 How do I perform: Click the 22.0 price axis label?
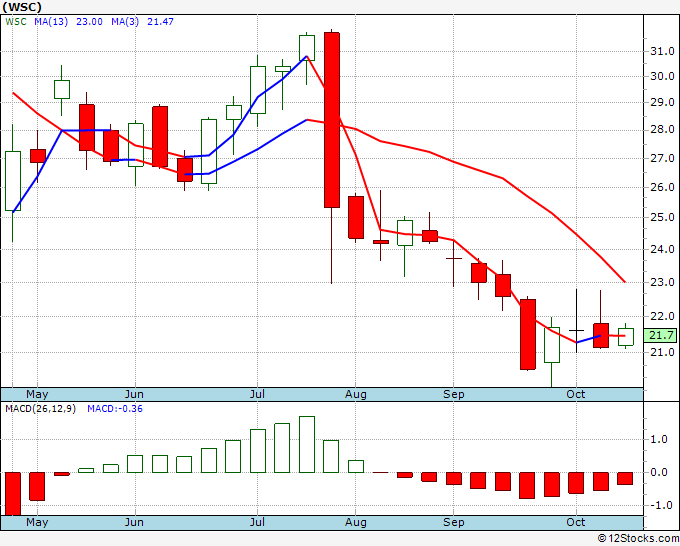pyautogui.click(x=662, y=316)
